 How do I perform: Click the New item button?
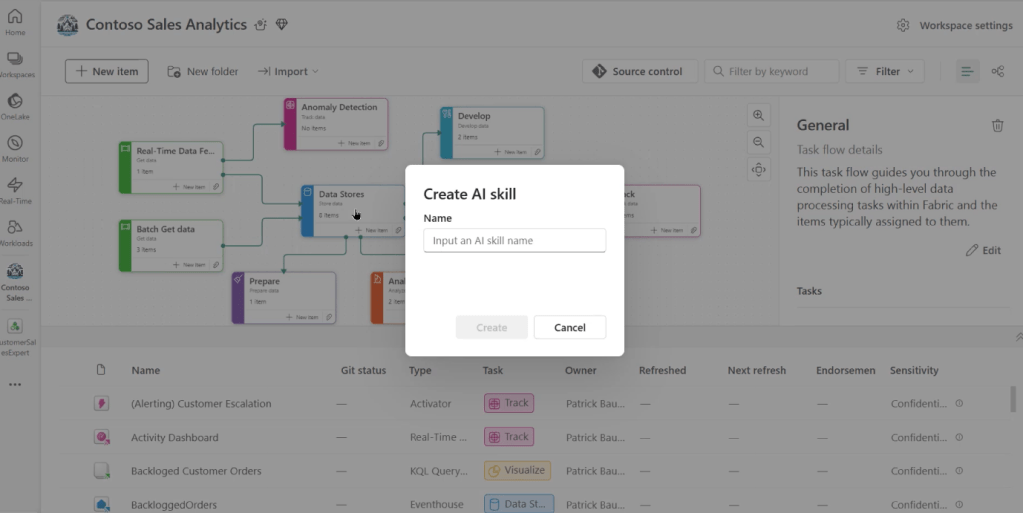coord(107,71)
